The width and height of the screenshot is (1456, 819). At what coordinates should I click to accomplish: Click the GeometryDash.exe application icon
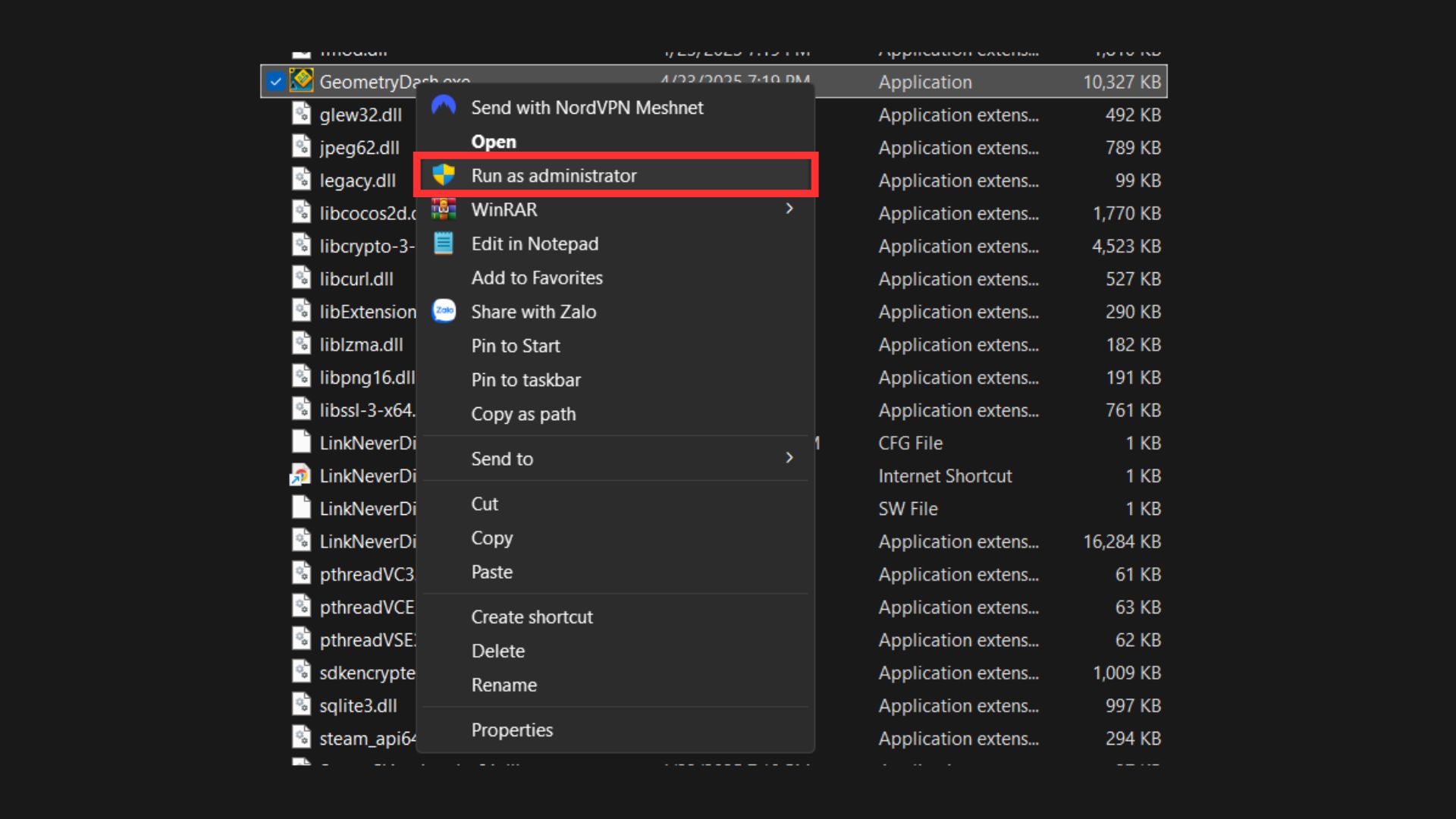pyautogui.click(x=301, y=80)
